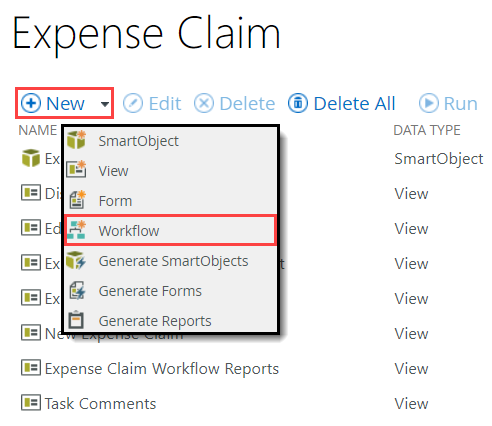The height and width of the screenshot is (426, 492).
Task: Click the Edit pencil icon
Action: tap(133, 103)
